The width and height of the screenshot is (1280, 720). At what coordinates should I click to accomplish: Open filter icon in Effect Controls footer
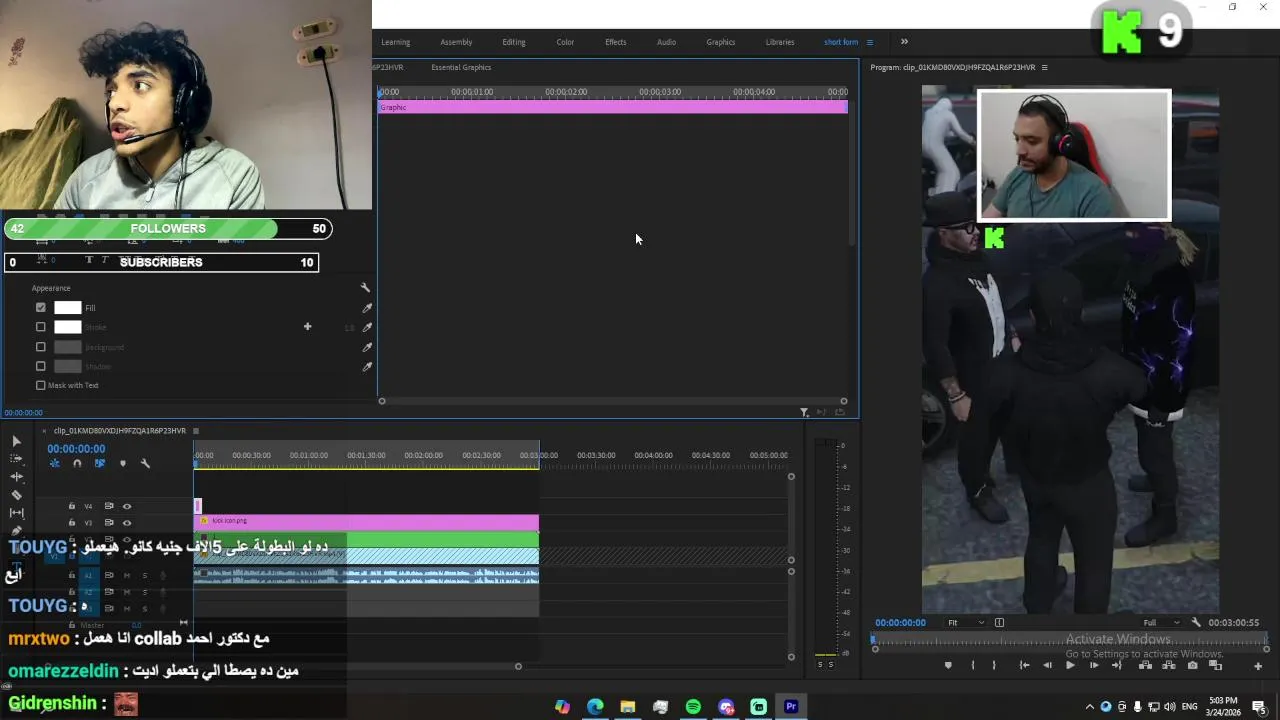804,412
